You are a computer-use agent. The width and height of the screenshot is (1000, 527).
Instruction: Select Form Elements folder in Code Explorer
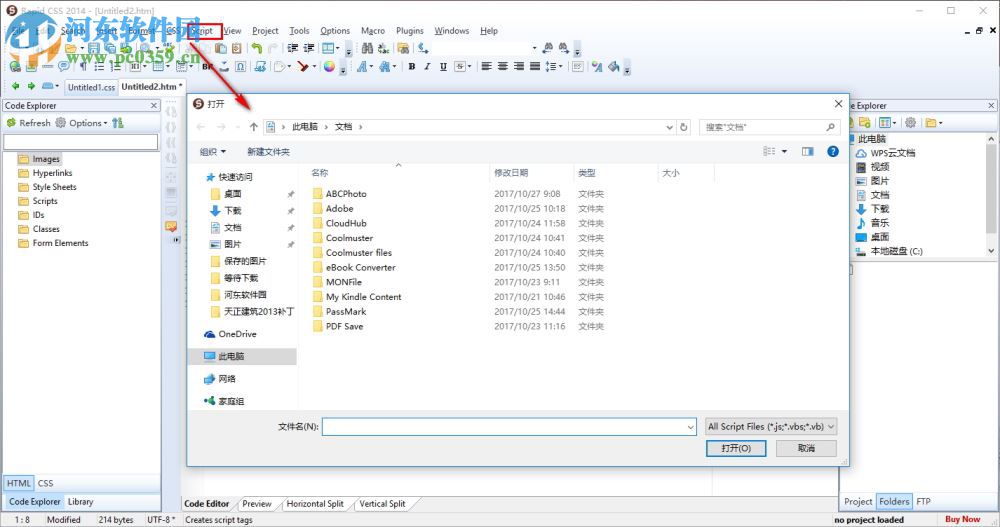tap(54, 243)
